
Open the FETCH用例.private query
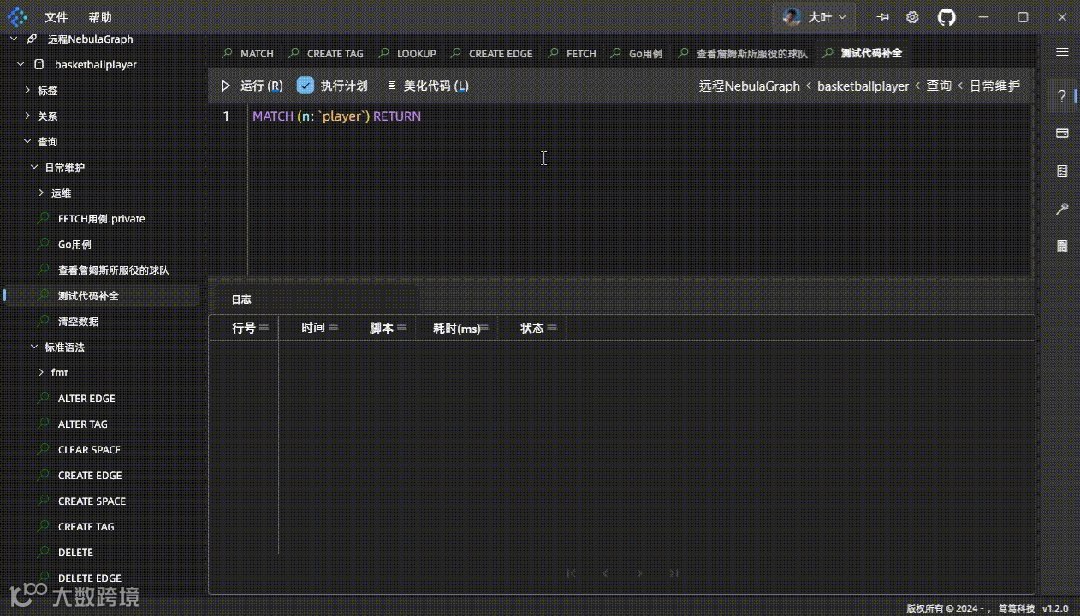pyautogui.click(x=102, y=218)
